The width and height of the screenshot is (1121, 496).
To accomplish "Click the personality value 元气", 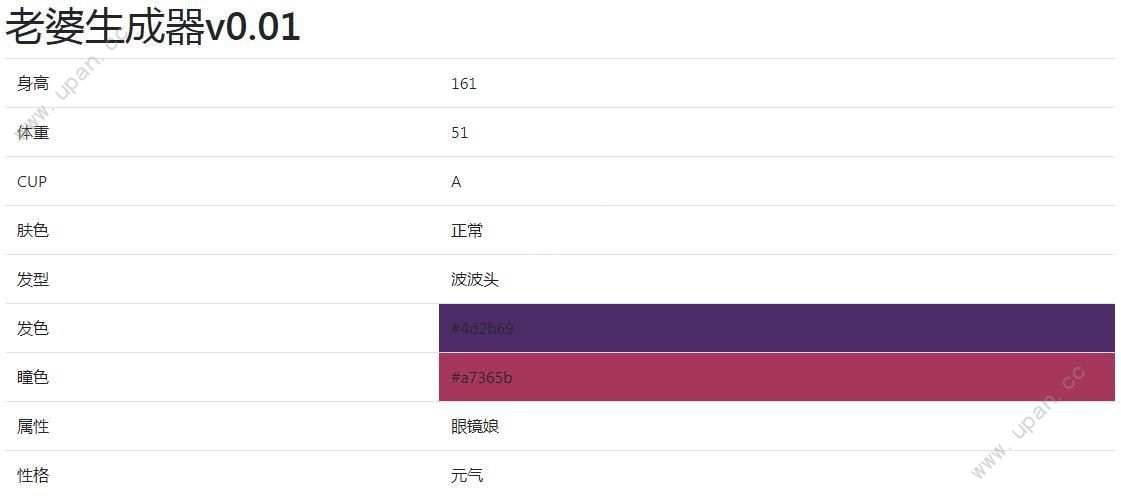I will [x=467, y=475].
